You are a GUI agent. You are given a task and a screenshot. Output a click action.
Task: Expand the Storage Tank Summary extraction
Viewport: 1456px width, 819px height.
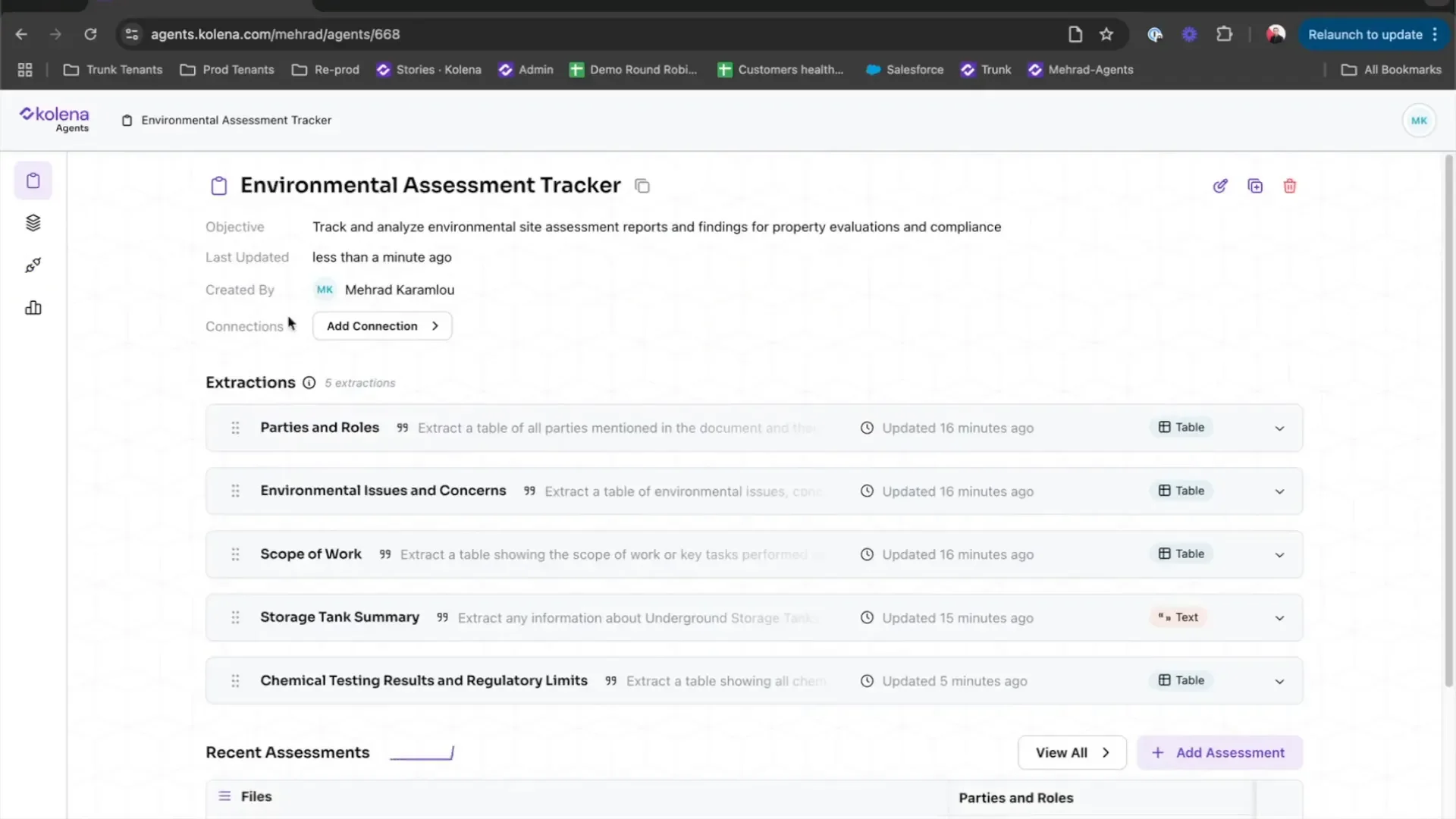(1279, 617)
